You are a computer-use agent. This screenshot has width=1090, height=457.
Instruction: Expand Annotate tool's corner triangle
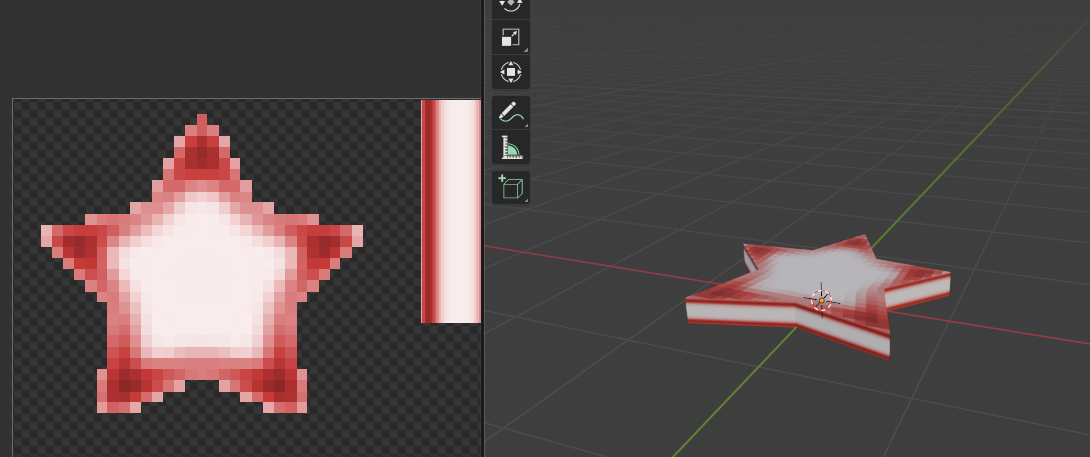[x=524, y=125]
